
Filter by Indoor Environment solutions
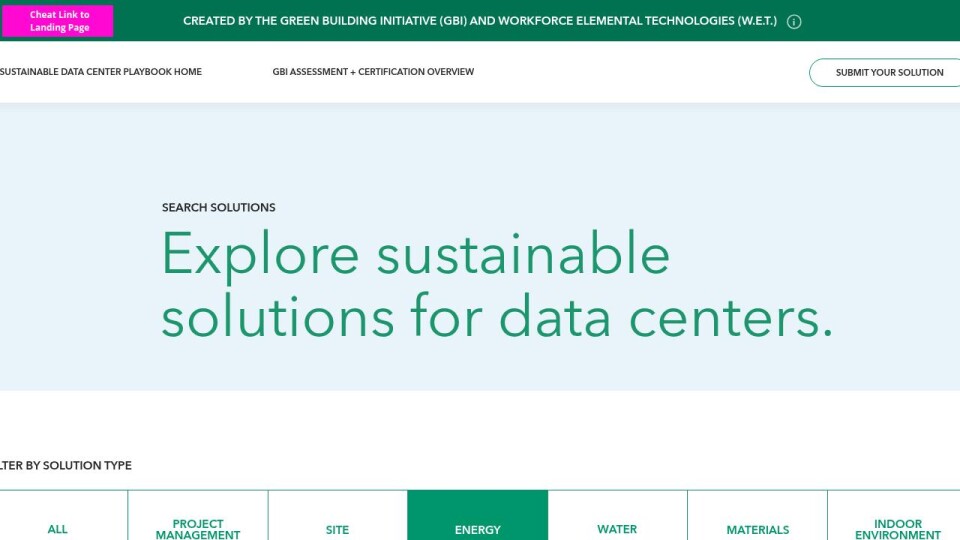897,528
